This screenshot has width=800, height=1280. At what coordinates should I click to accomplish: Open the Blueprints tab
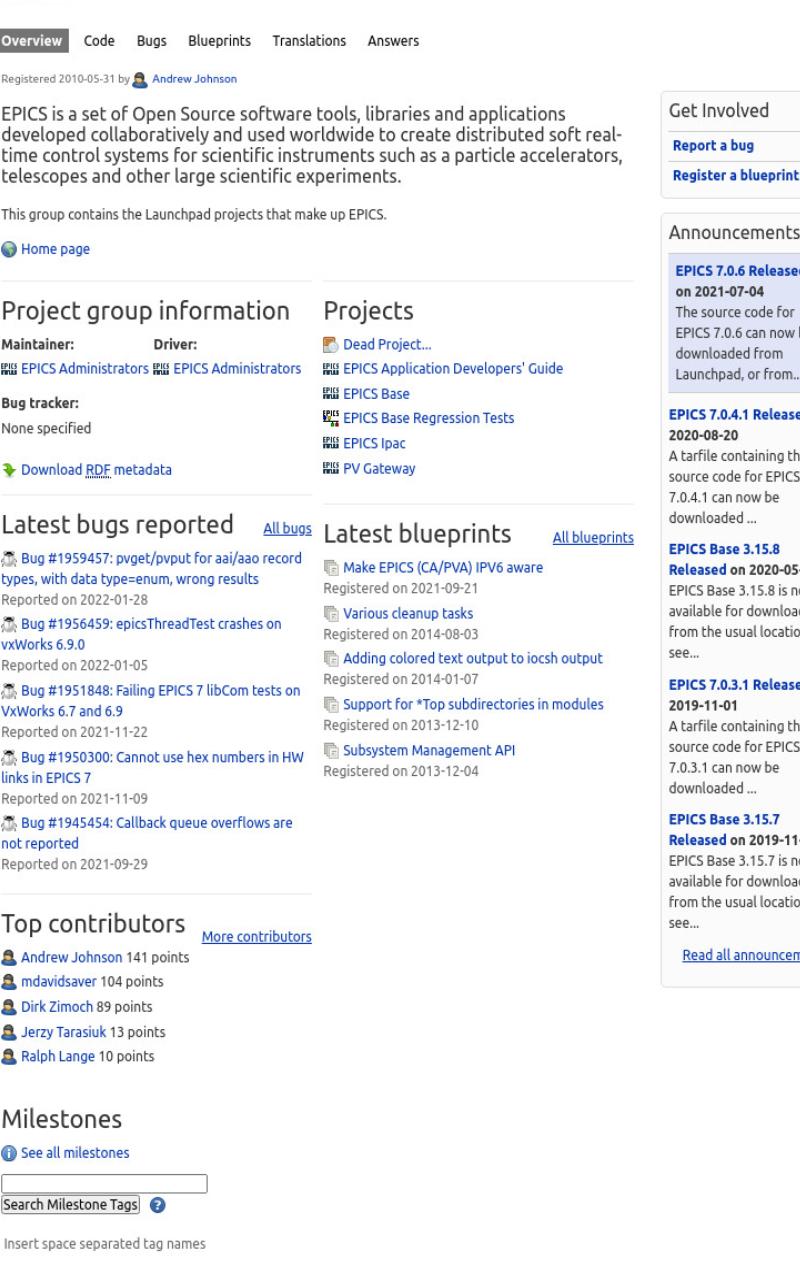[219, 41]
